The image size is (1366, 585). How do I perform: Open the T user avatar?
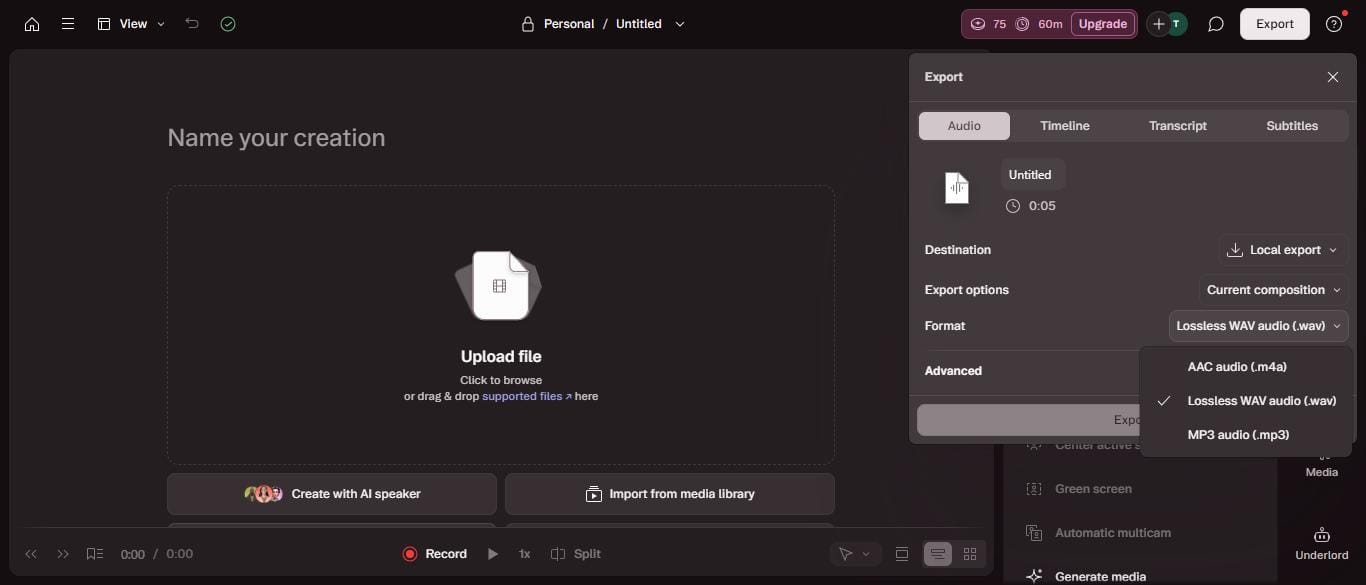pos(1178,24)
